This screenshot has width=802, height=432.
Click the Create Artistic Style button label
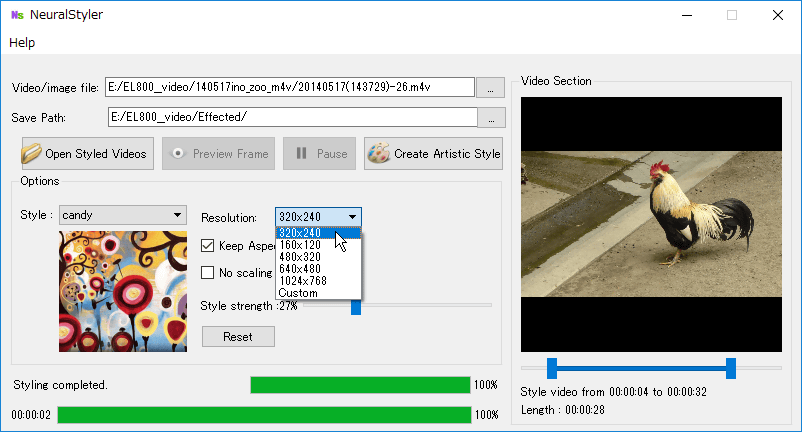click(447, 154)
